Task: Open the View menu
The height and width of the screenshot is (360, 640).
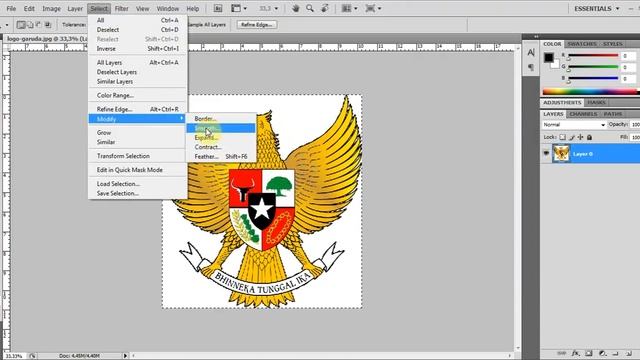Action: 142,8
